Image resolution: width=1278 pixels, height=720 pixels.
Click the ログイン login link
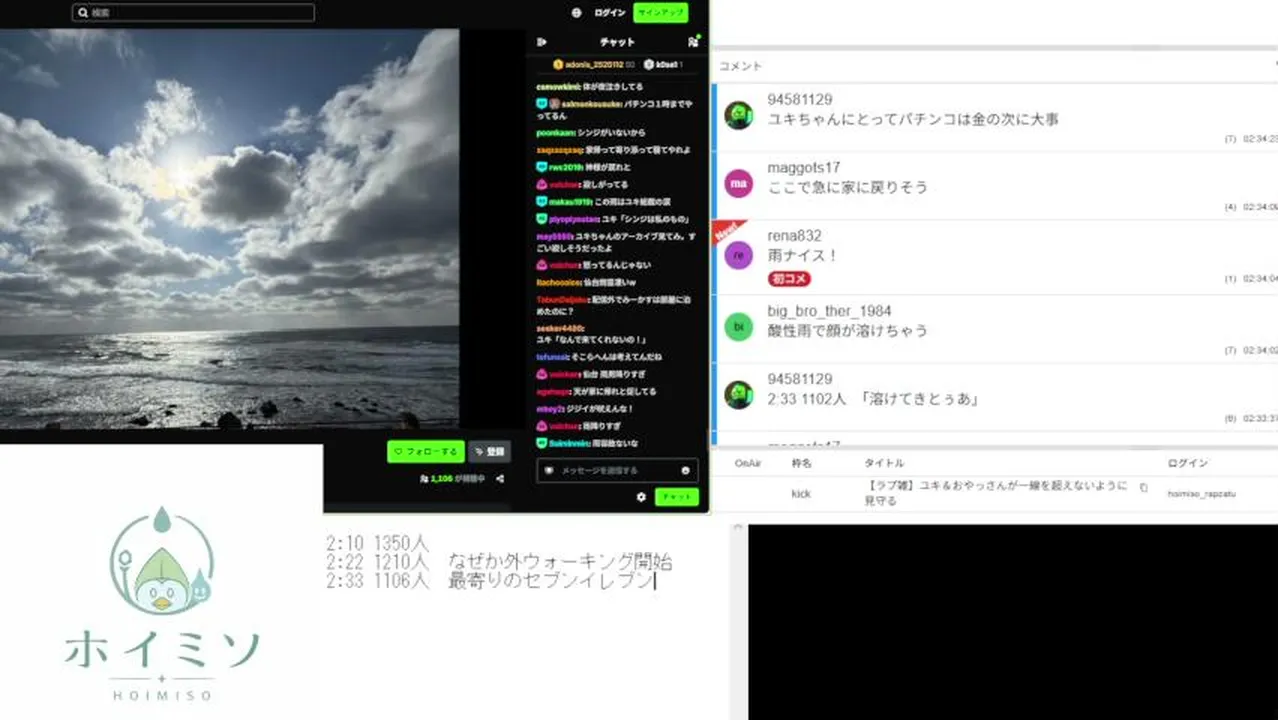coord(609,13)
